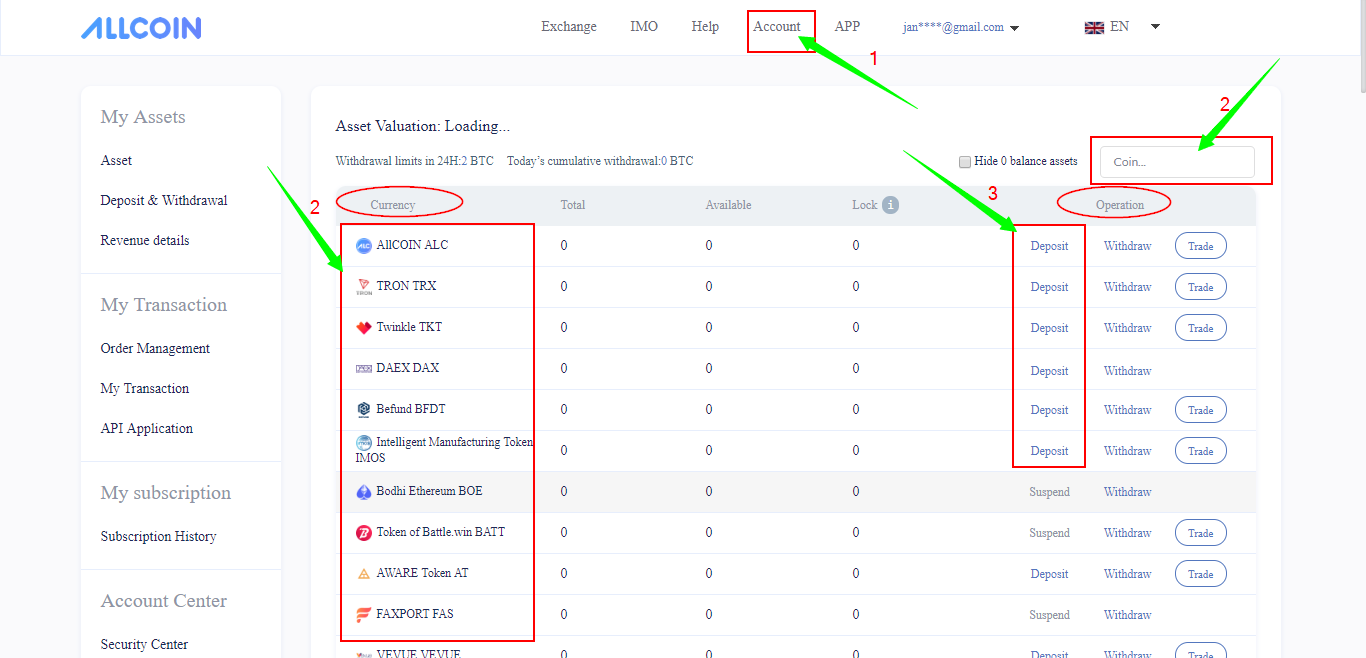
Task: Click Trade button for AllCOIN ALC
Action: [1200, 246]
